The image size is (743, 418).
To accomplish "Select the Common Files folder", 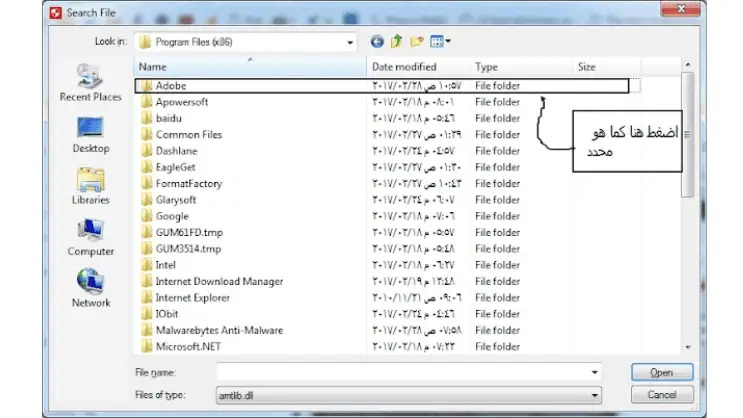I will (x=189, y=135).
